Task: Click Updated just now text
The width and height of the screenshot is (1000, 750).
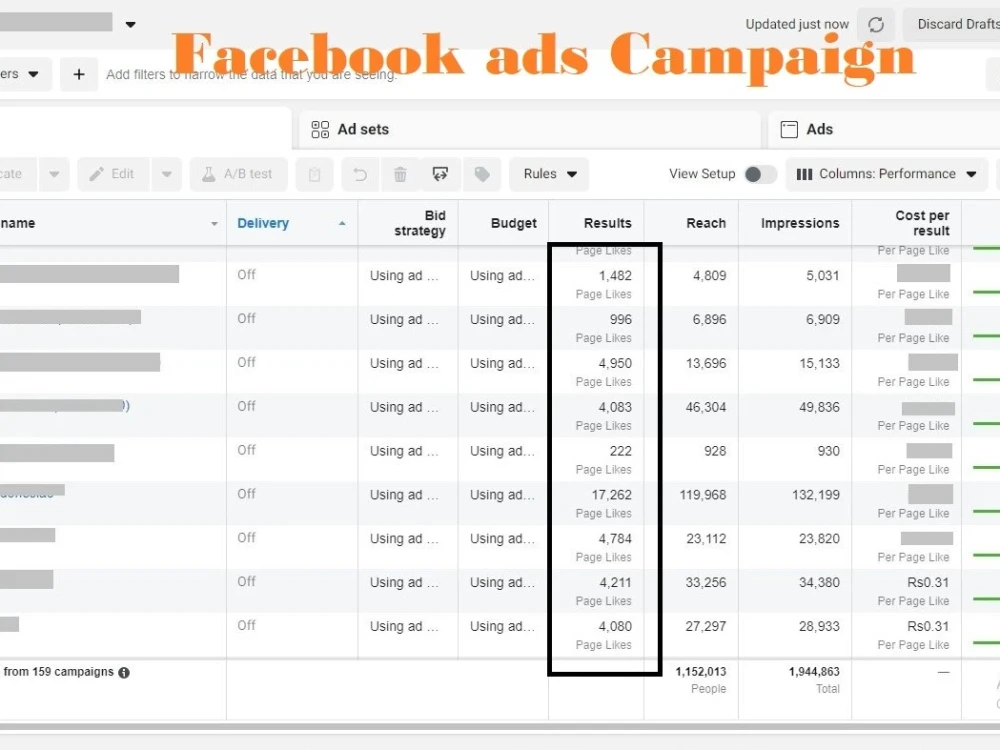Action: point(797,24)
